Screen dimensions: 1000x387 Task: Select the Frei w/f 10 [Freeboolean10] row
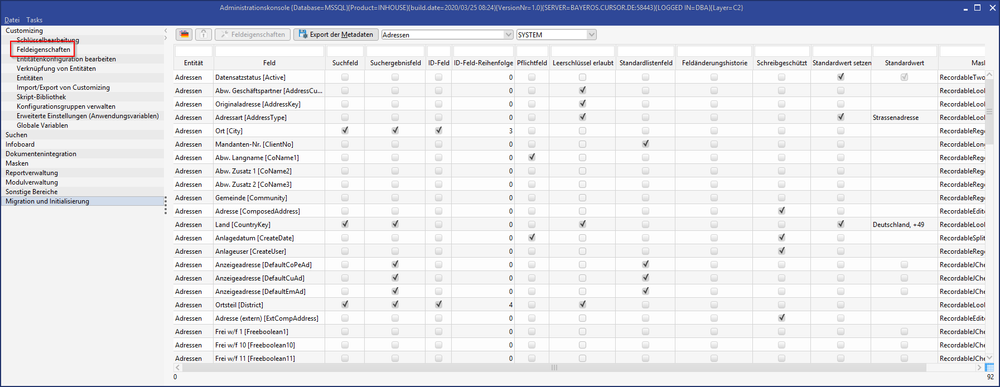tap(579, 345)
